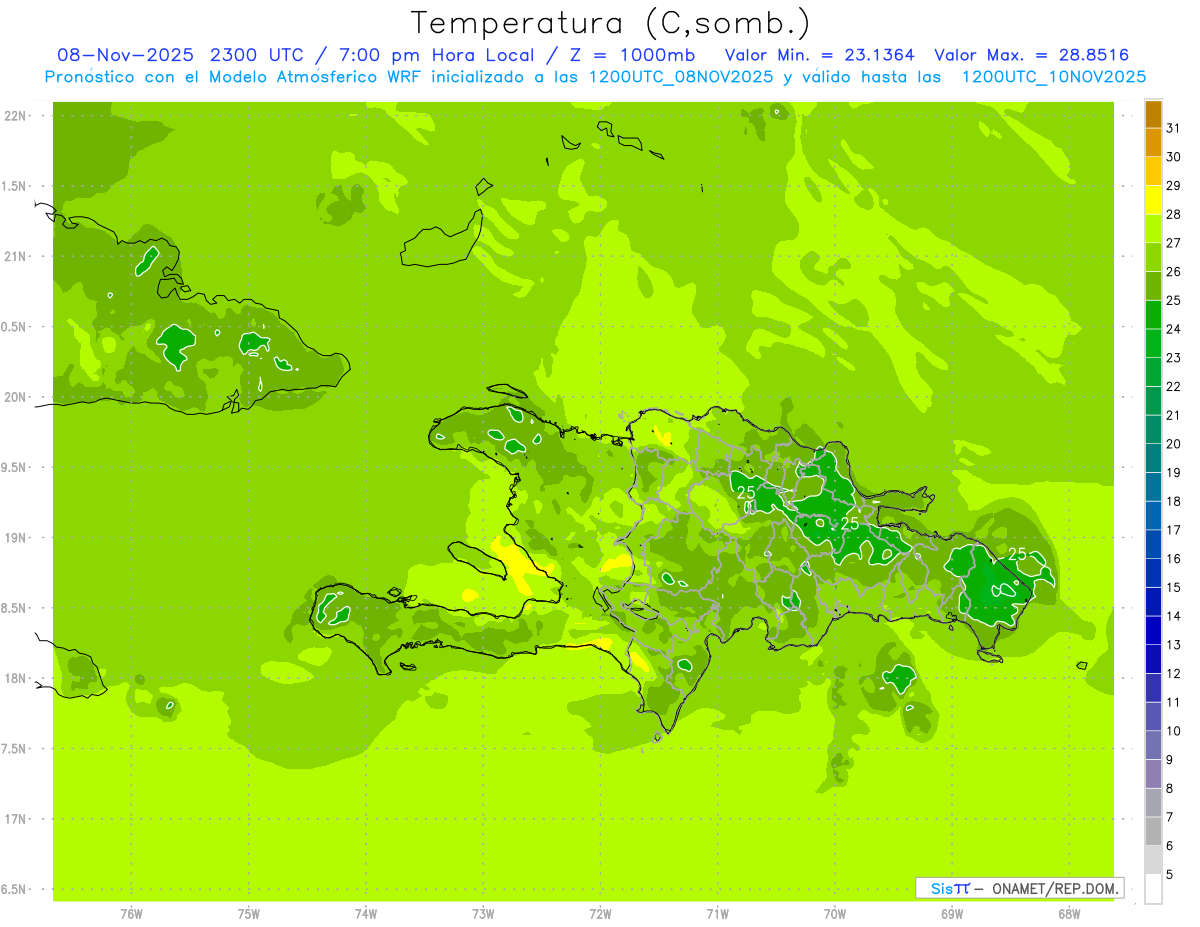Click the '19N' latitude axis label

tap(16, 538)
